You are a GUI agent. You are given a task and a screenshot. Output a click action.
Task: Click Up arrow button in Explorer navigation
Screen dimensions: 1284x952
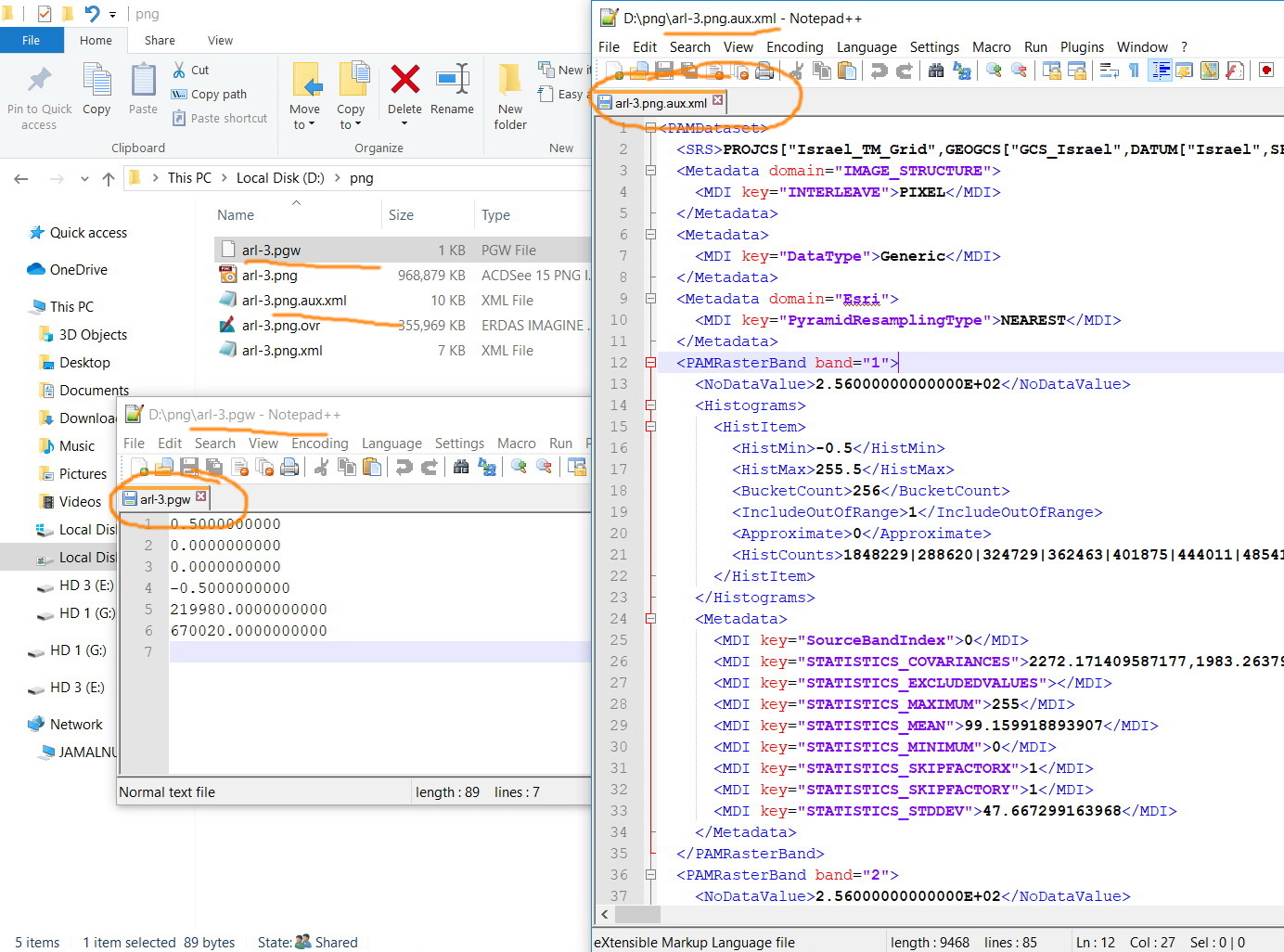click(x=109, y=178)
